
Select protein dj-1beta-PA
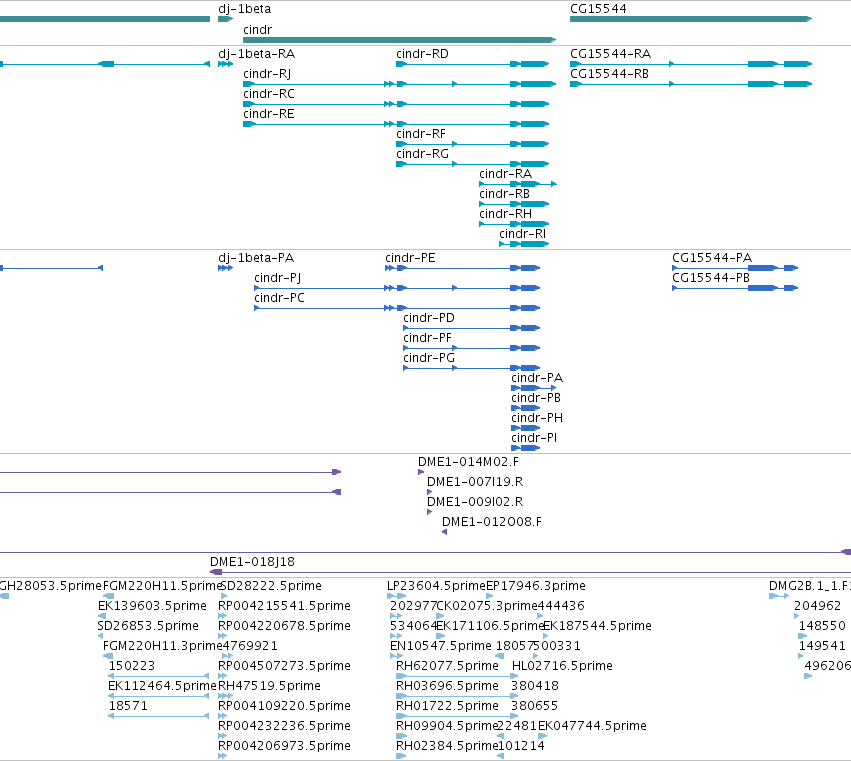pos(225,268)
